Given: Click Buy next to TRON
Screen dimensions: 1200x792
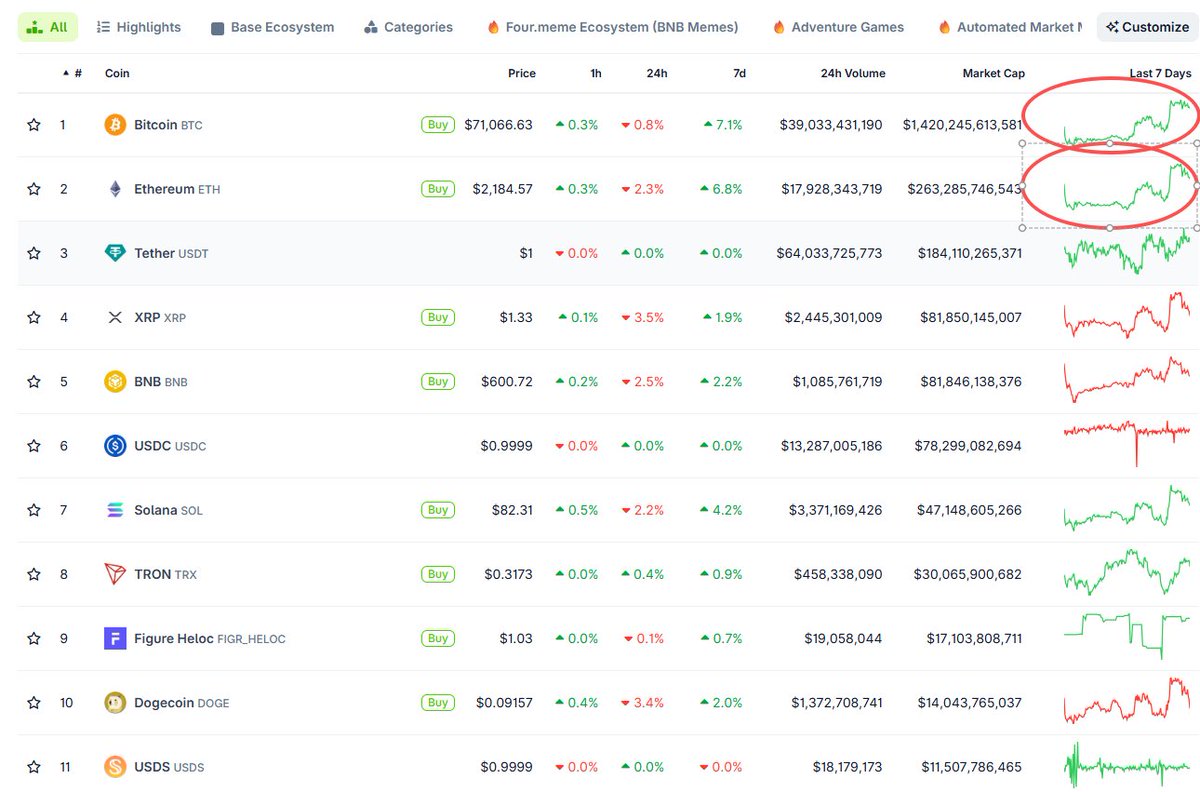Looking at the screenshot, I should pyautogui.click(x=438, y=574).
